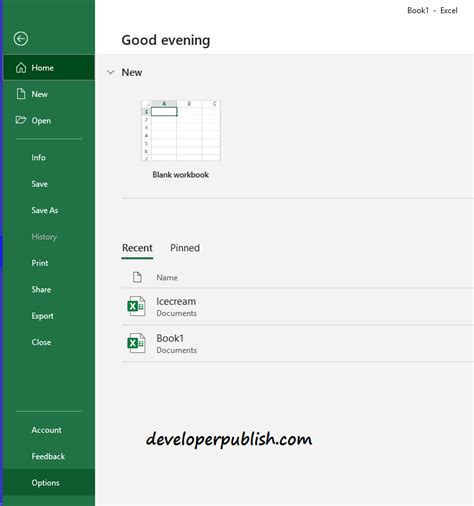The image size is (474, 506).
Task: Click the Home house icon in sidebar
Action: click(21, 68)
